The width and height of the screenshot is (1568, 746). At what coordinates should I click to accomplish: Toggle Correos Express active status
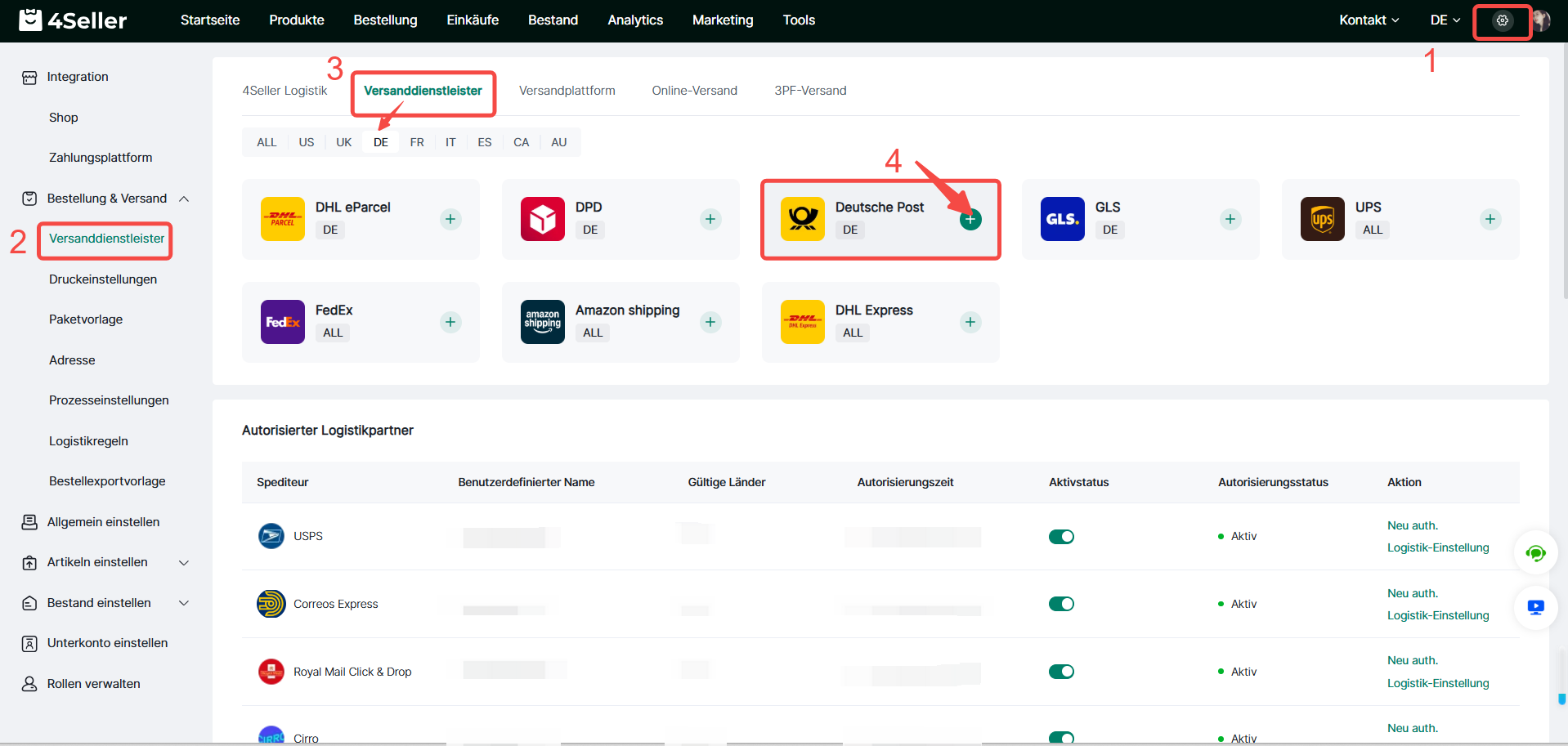click(1061, 604)
